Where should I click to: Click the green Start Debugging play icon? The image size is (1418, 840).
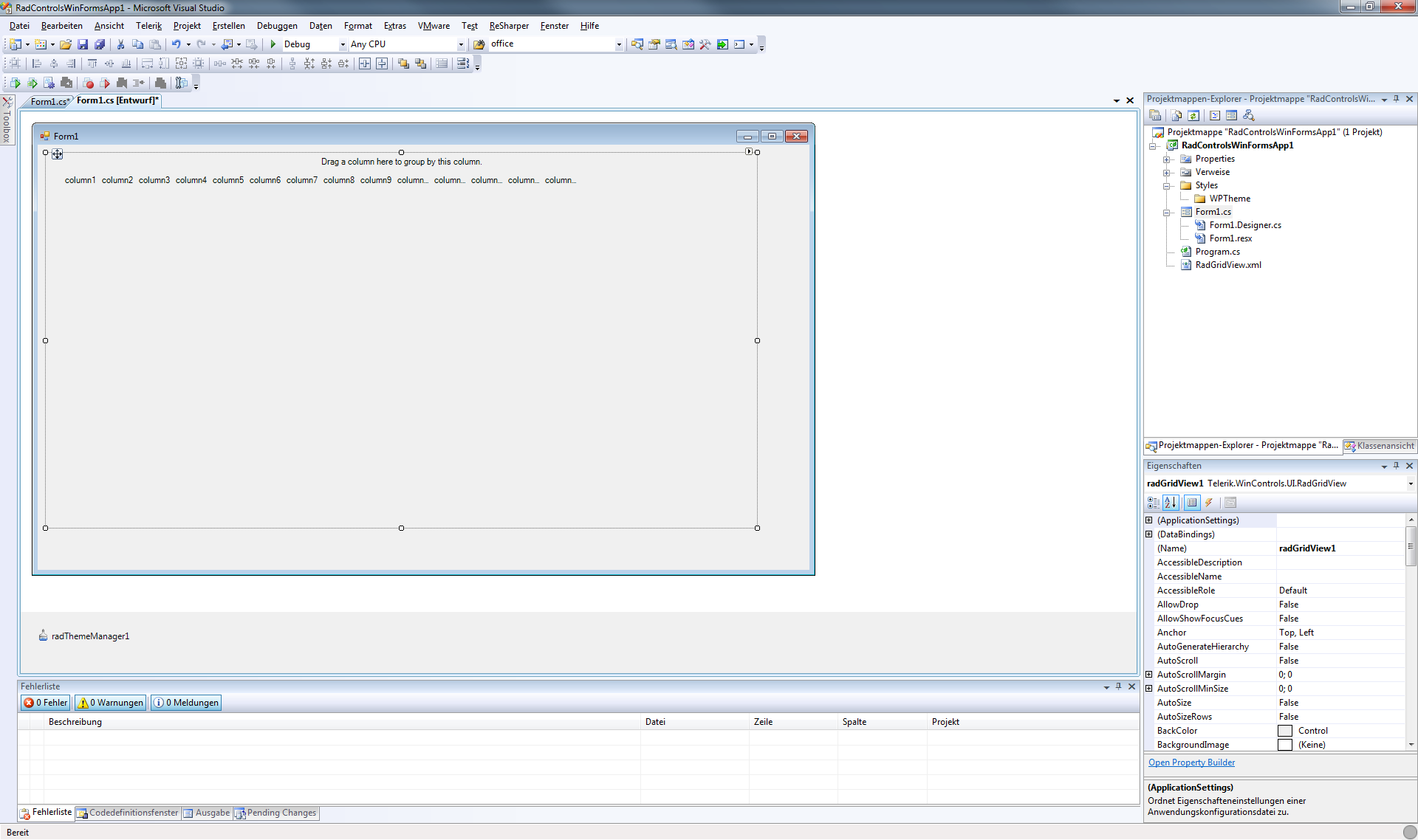(273, 44)
